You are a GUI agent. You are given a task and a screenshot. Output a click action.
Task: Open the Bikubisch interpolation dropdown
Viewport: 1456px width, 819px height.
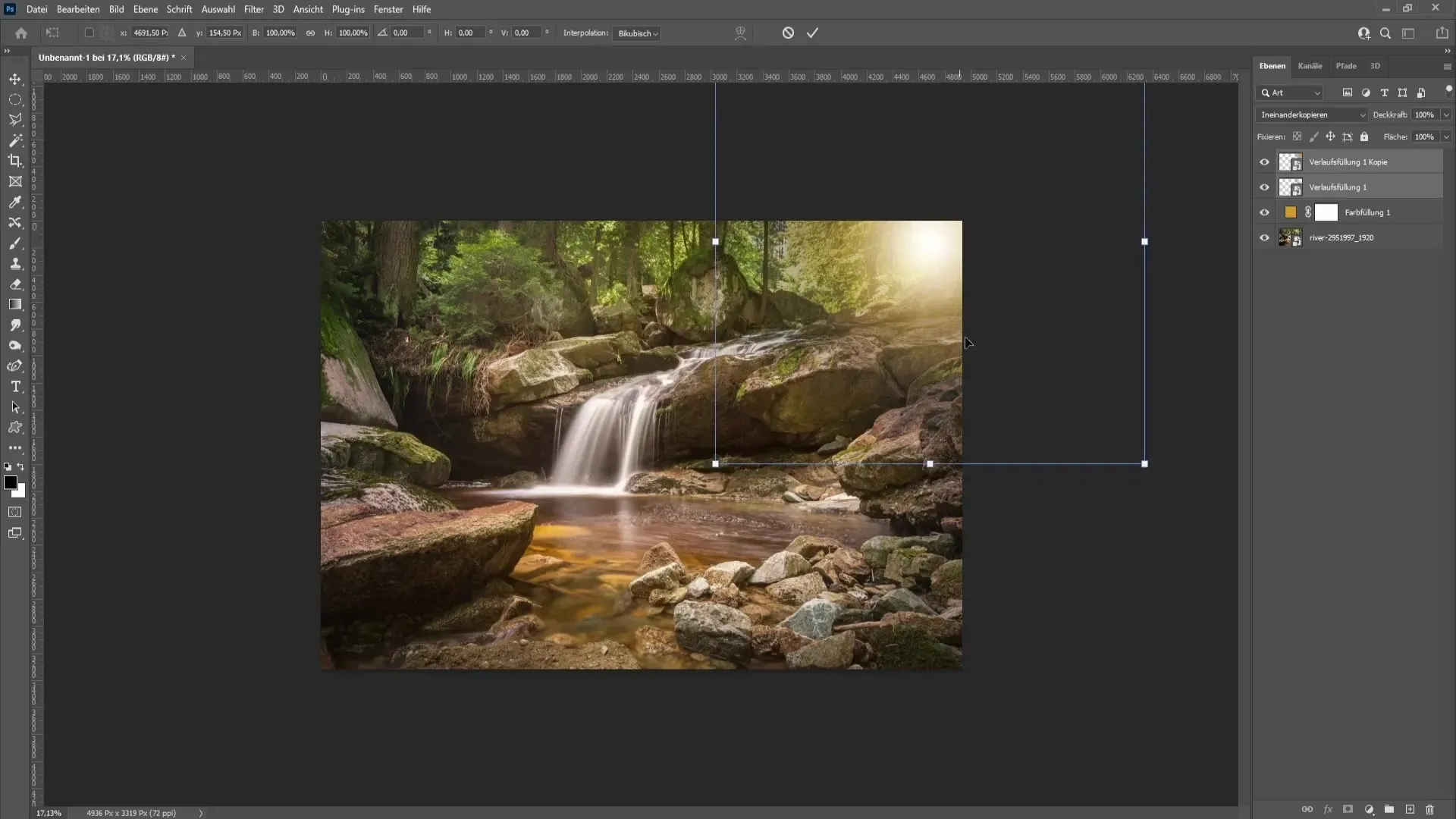pyautogui.click(x=637, y=33)
